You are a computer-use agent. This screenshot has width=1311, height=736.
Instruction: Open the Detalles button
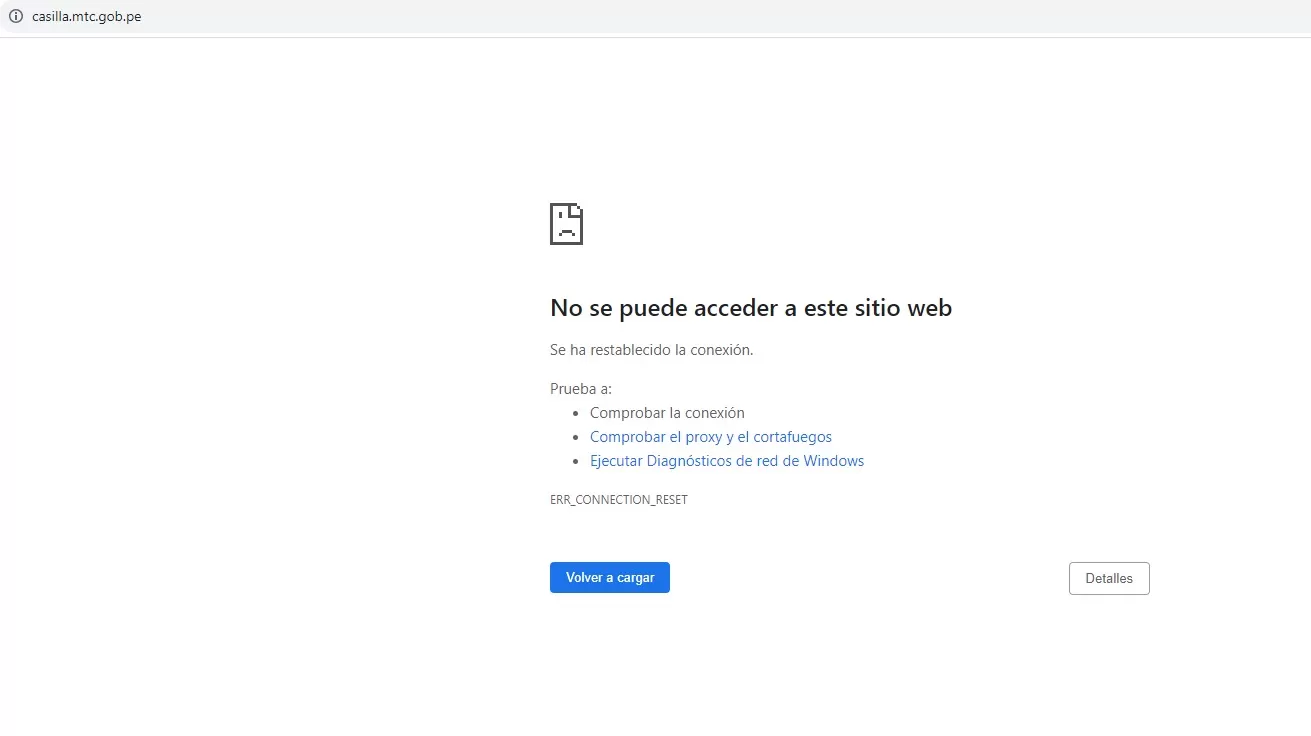(1109, 579)
